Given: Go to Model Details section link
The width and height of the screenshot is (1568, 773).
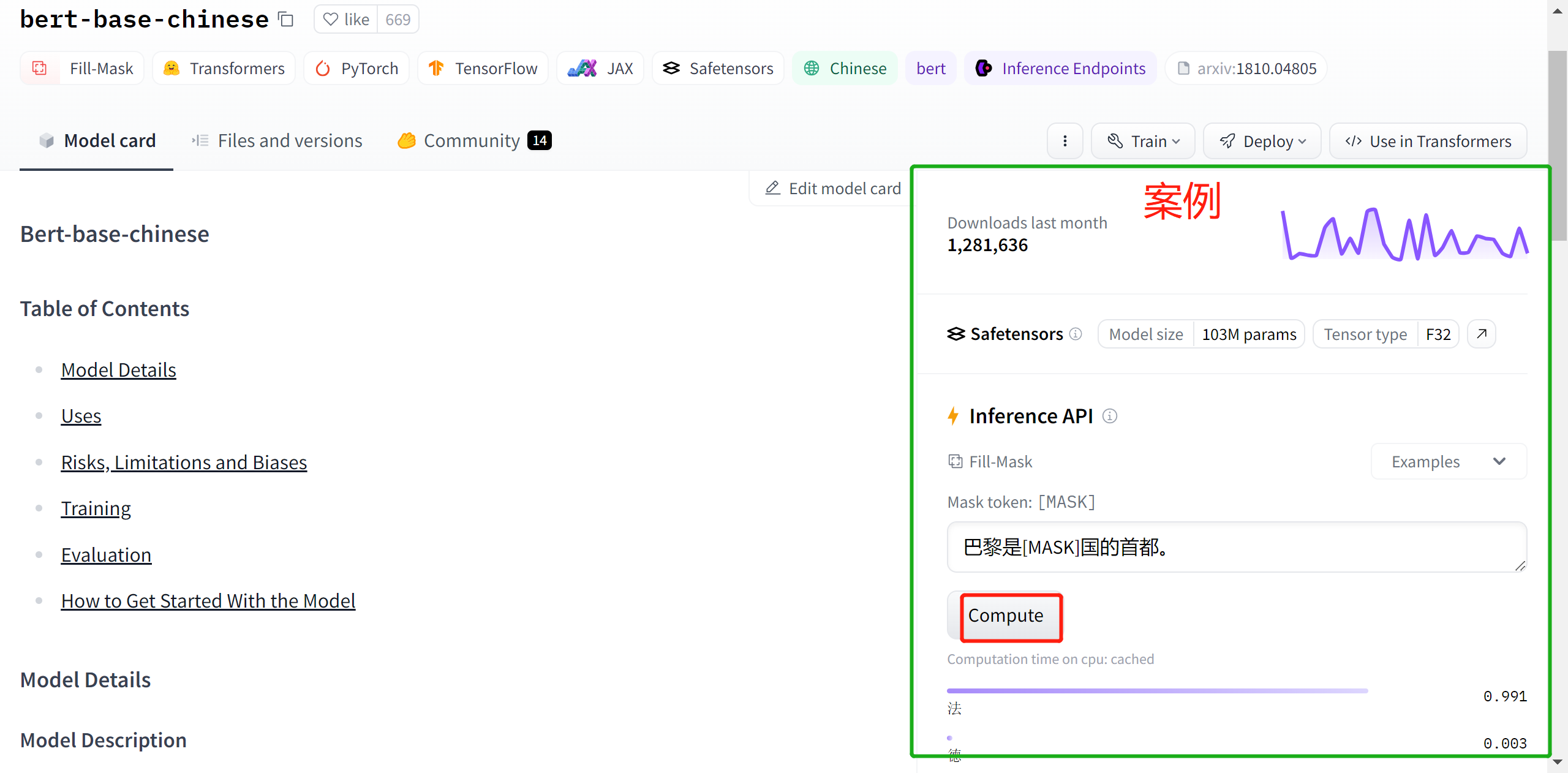Looking at the screenshot, I should [119, 370].
